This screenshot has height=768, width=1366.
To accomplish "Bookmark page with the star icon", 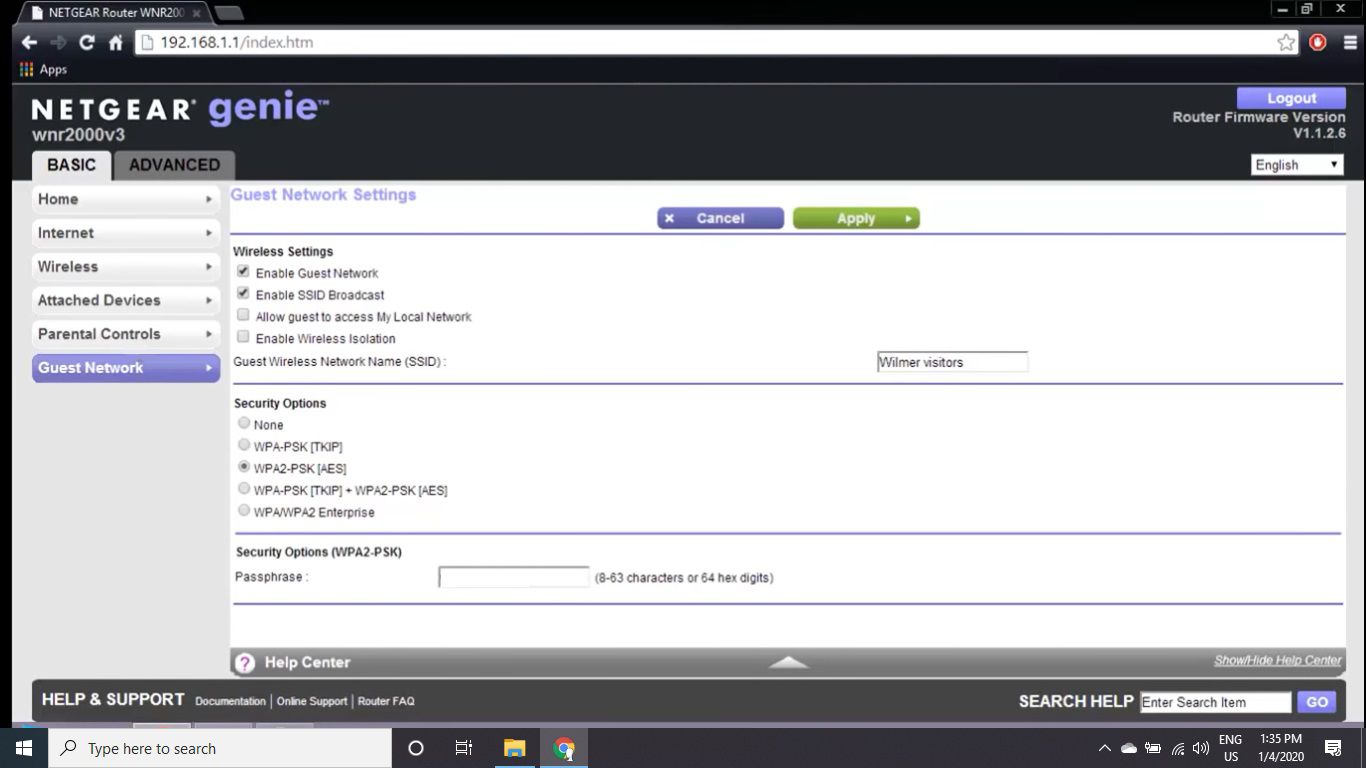I will tap(1286, 42).
